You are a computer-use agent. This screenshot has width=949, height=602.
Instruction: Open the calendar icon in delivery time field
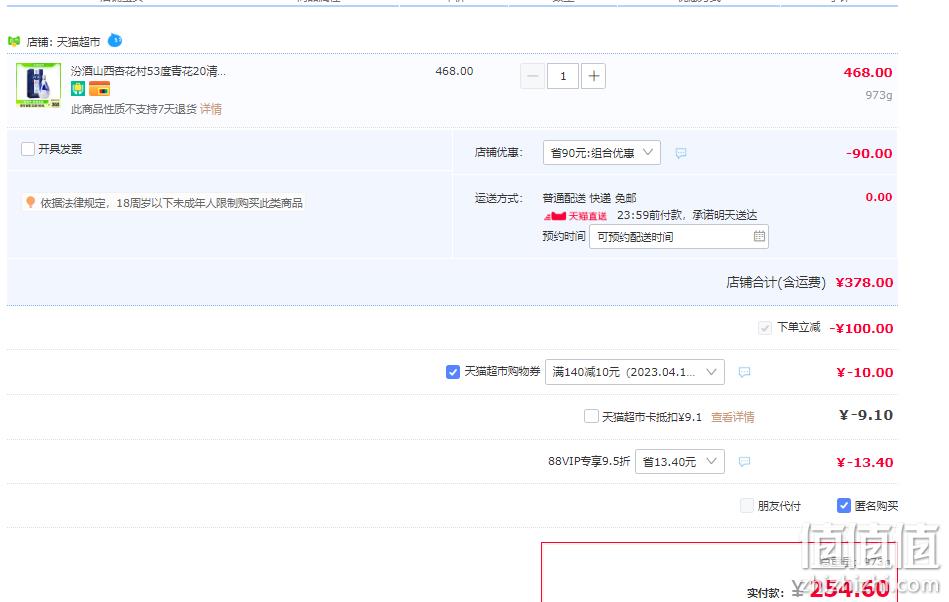[x=759, y=237]
